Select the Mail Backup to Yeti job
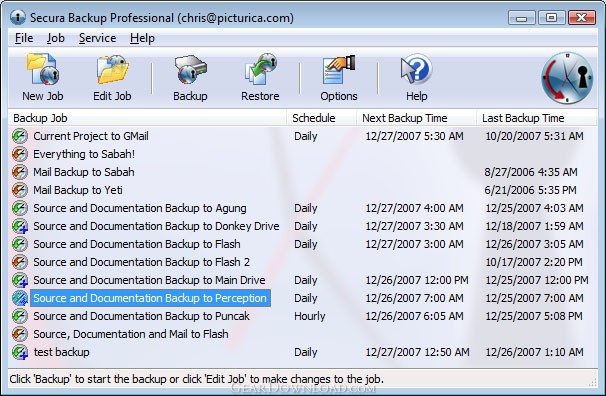Image resolution: width=606 pixels, height=396 pixels. [x=78, y=190]
